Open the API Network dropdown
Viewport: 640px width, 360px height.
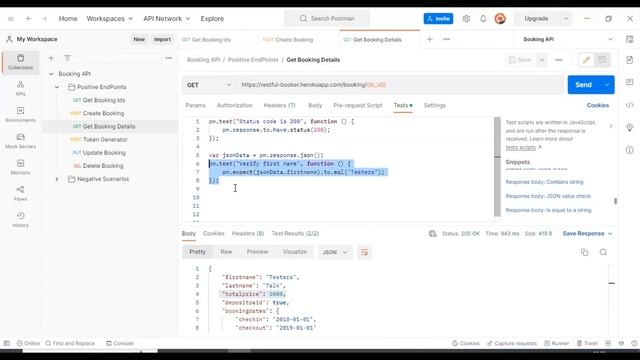point(166,19)
